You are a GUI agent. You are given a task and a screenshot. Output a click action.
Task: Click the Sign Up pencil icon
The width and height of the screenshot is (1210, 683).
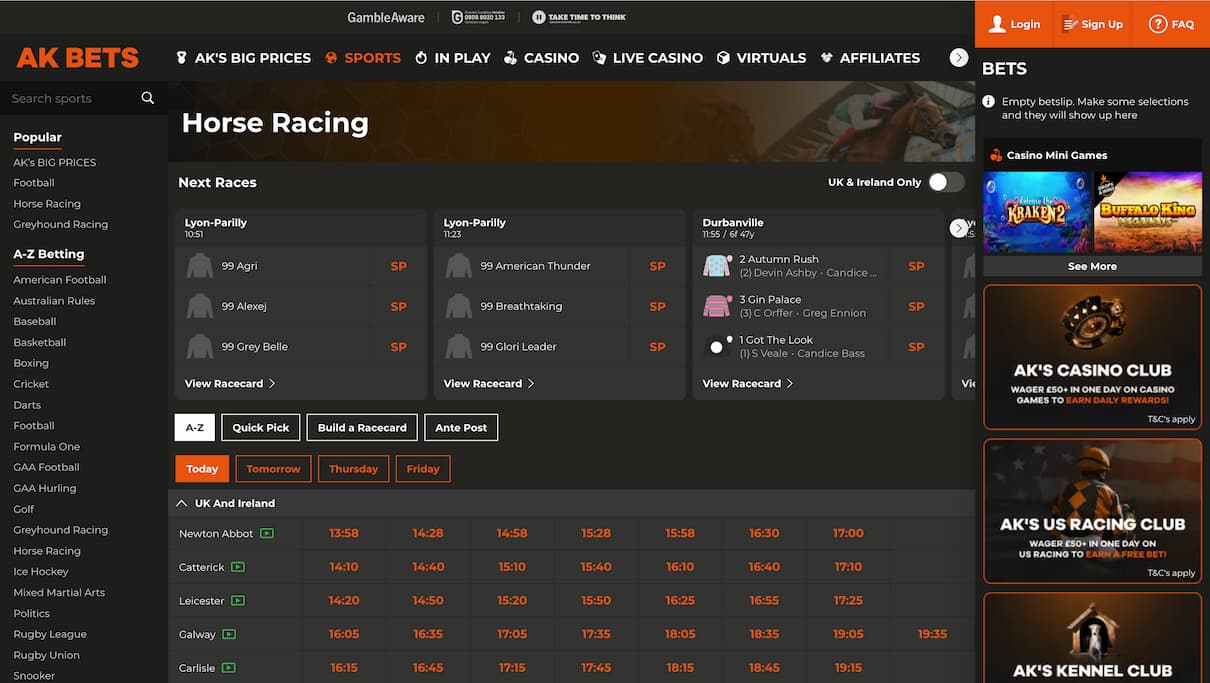point(1069,24)
